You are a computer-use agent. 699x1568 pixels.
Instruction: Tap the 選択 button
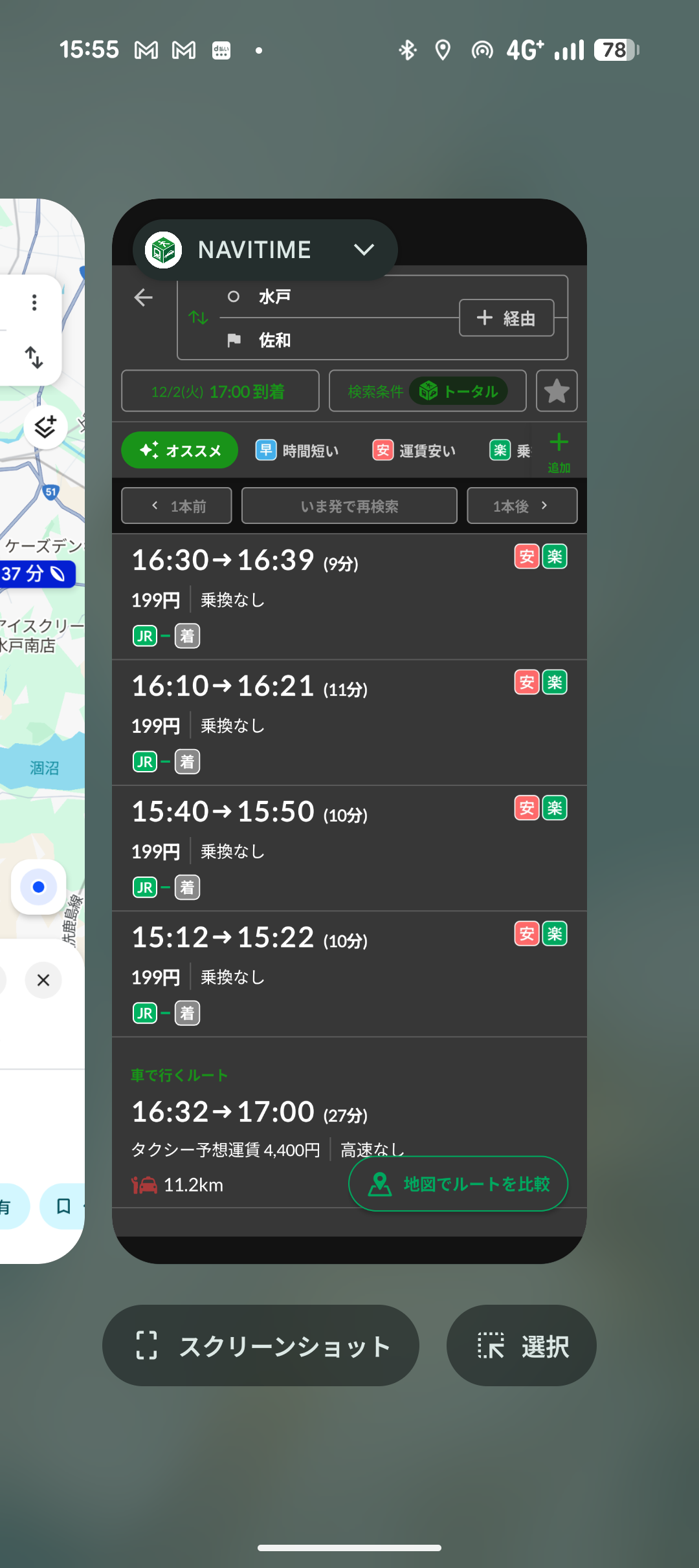(522, 1345)
